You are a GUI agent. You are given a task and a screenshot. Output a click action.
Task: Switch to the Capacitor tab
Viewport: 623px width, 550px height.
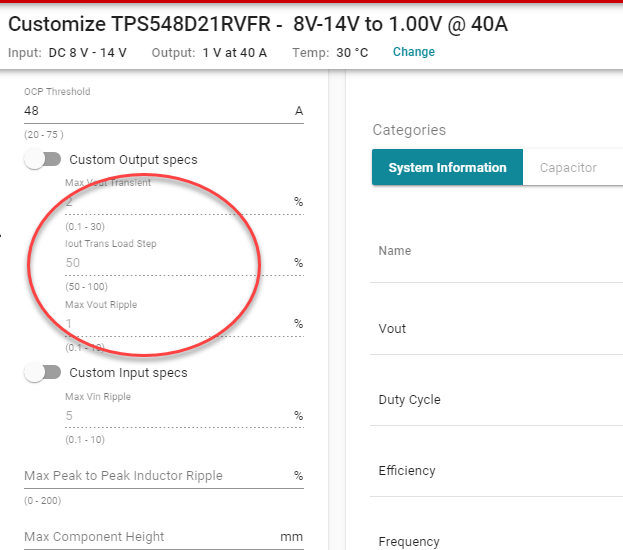(568, 167)
